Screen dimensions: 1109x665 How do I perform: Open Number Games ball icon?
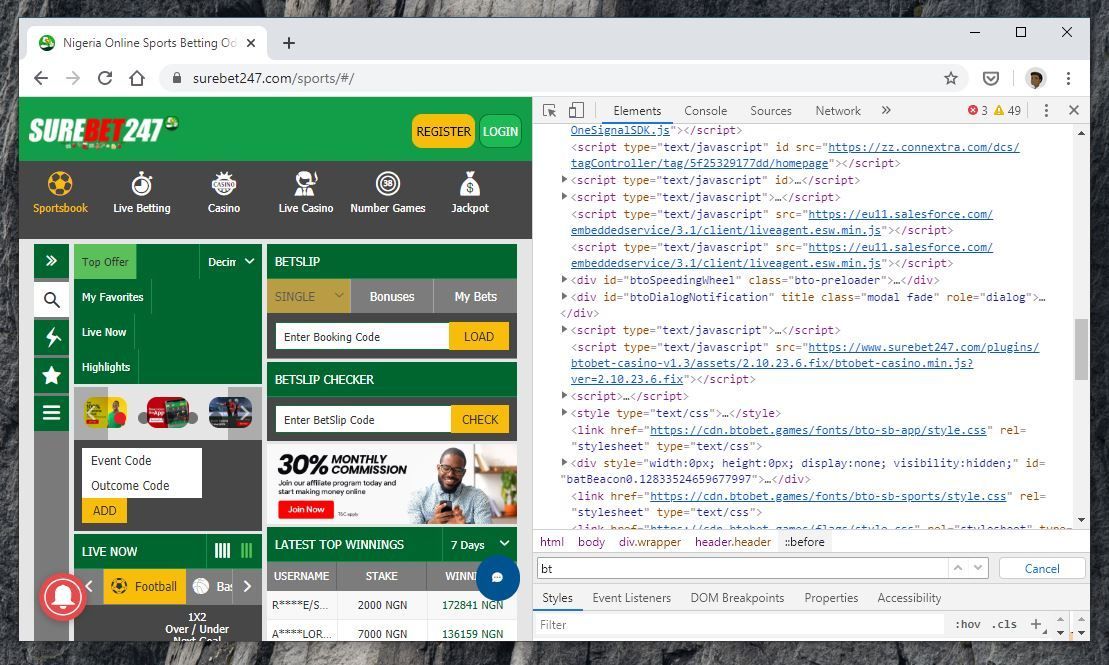click(x=388, y=184)
